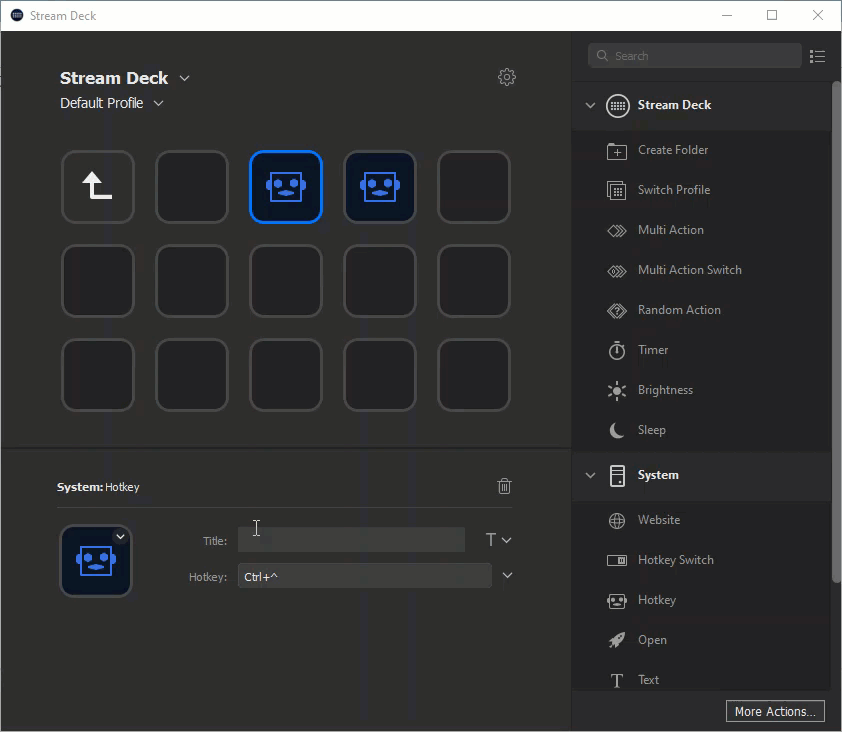This screenshot has height=732, width=842.
Task: Collapse the System actions category
Action: pyautogui.click(x=590, y=475)
